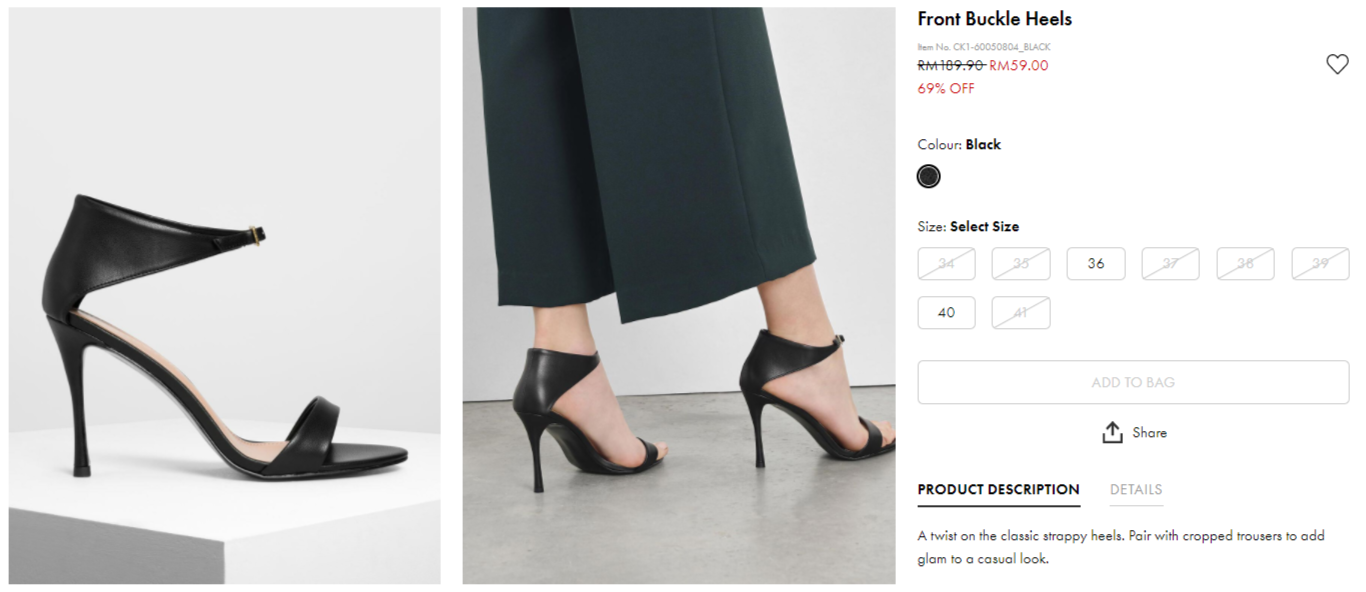Click the Front Buckle Heels title
Screen dimensions: 1366x592
(x=994, y=19)
